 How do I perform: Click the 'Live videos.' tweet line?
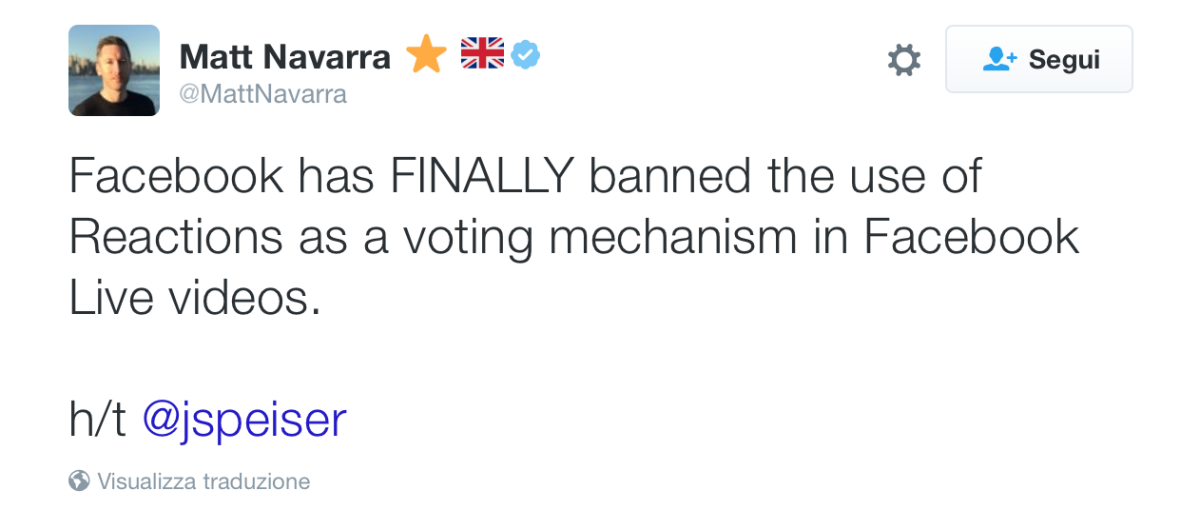[x=195, y=298]
